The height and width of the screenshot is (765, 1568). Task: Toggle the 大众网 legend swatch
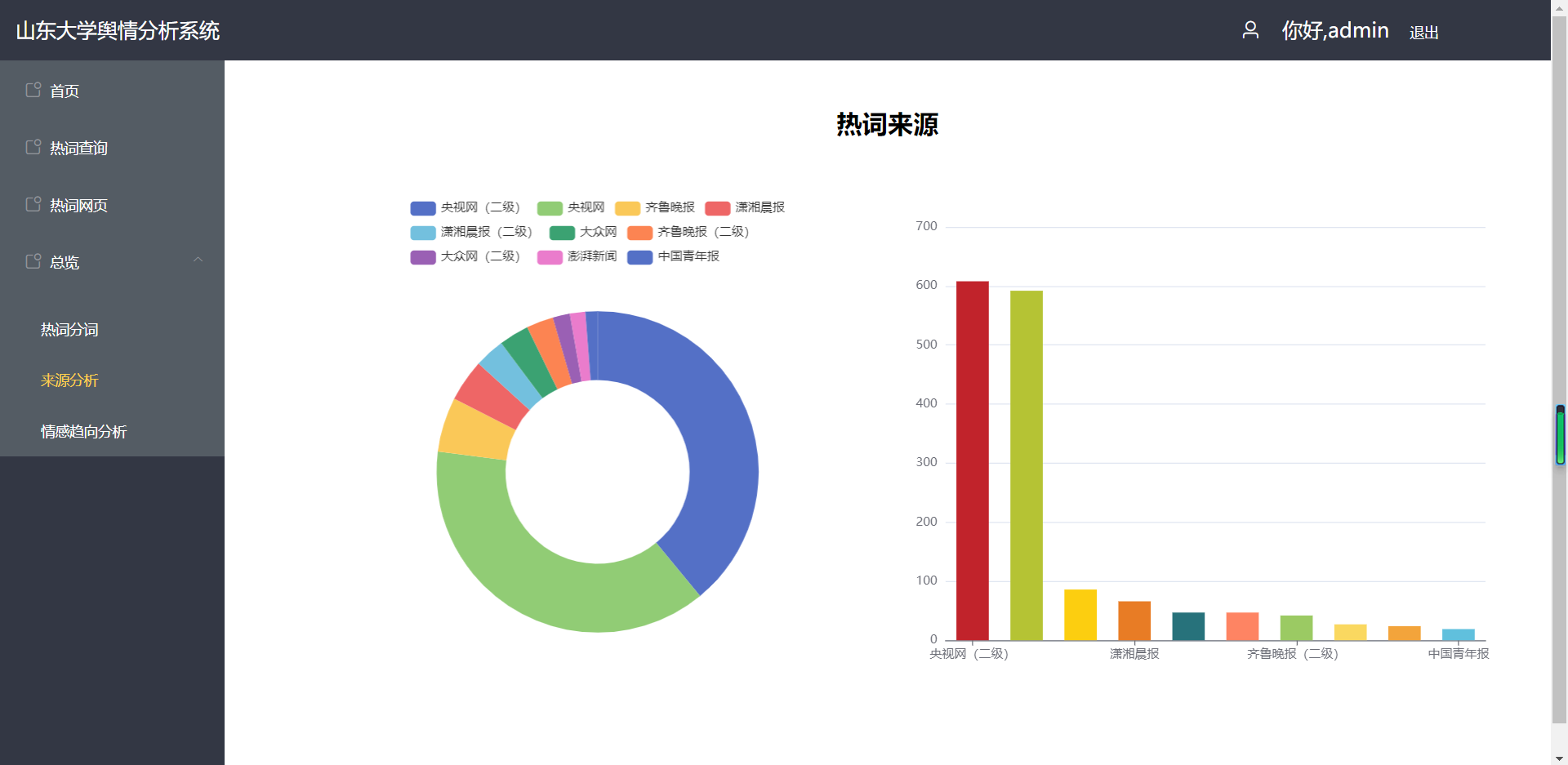pos(562,233)
